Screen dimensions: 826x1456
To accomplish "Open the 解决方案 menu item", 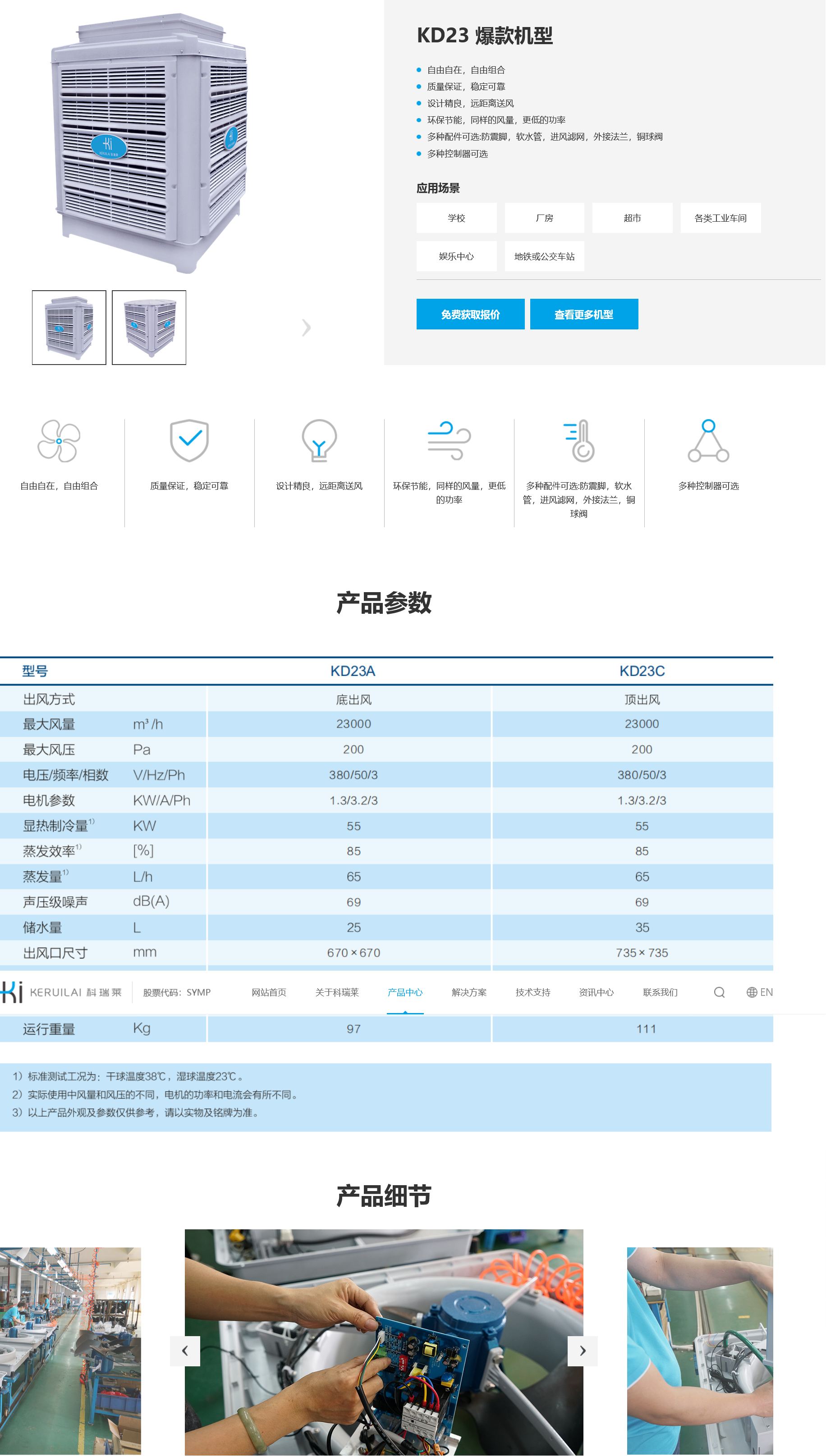I will click(x=468, y=992).
